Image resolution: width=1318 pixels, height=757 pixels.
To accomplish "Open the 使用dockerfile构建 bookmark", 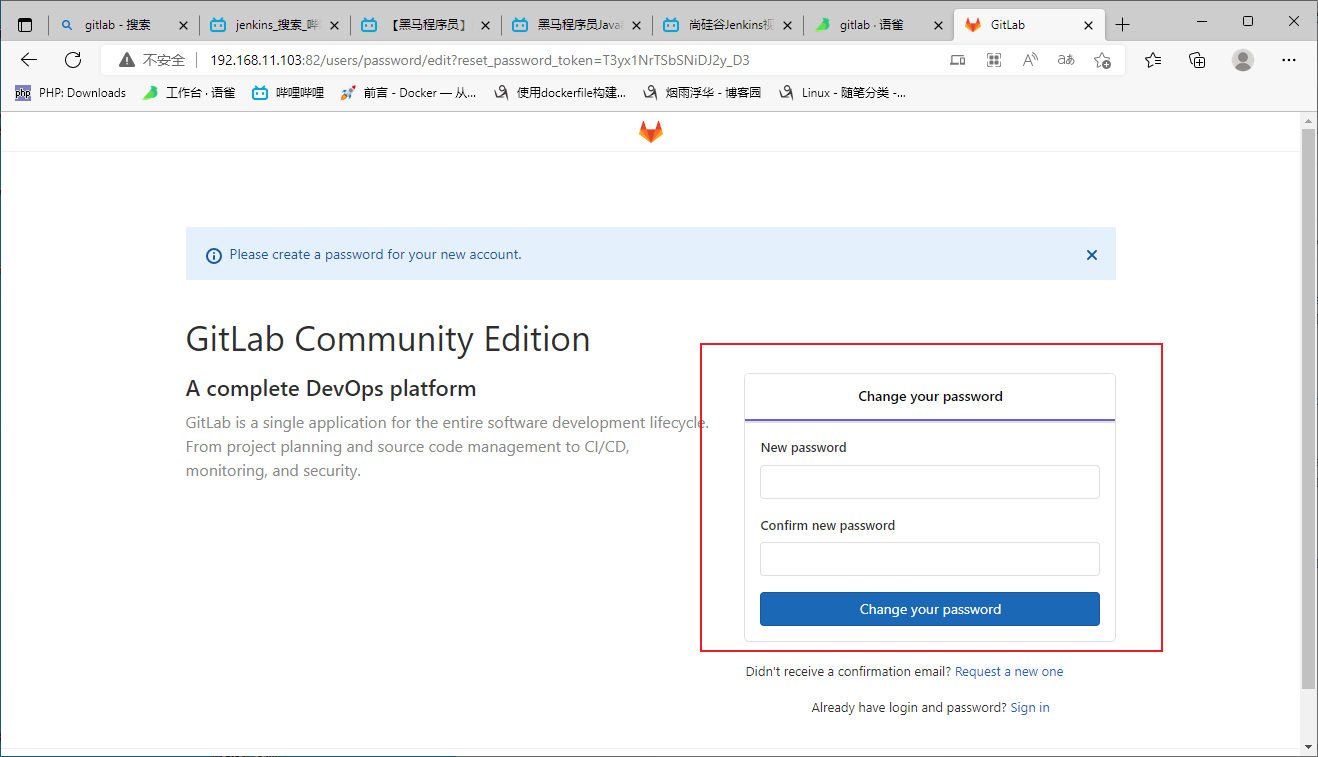I will (560, 93).
